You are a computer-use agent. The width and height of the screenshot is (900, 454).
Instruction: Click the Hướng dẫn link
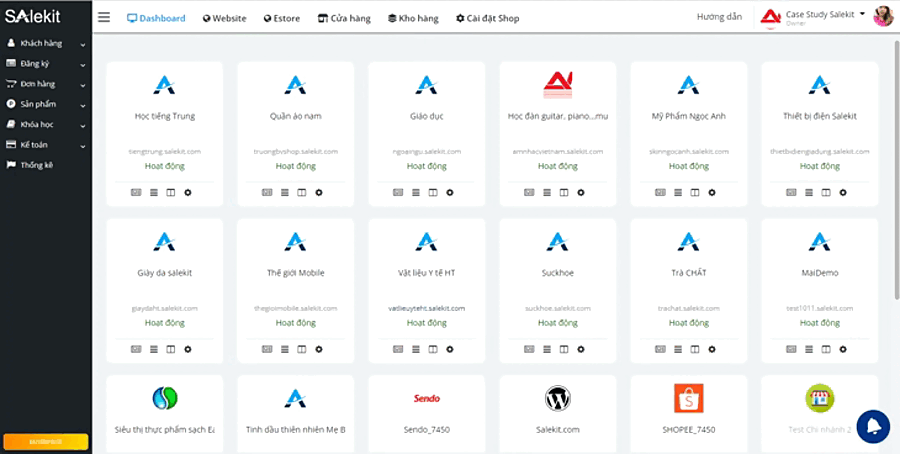719,17
